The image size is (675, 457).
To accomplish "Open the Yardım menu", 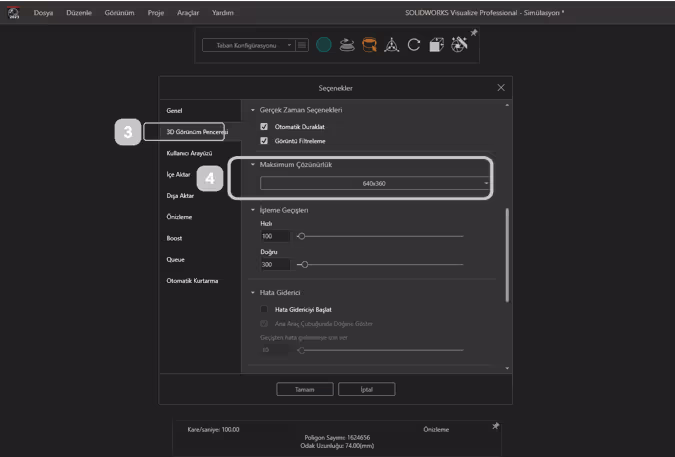I will [223, 13].
